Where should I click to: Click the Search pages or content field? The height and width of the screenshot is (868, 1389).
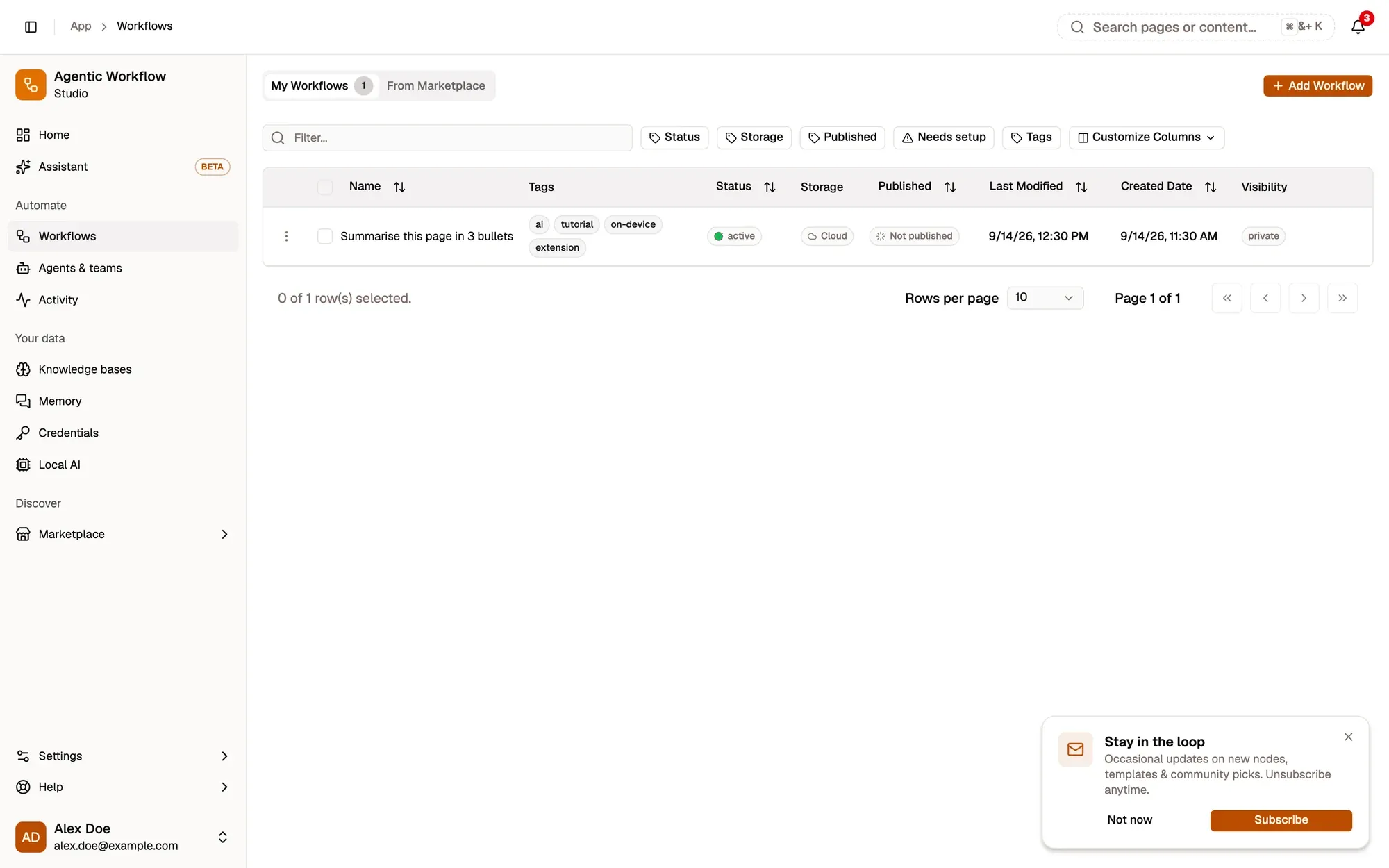[1196, 27]
